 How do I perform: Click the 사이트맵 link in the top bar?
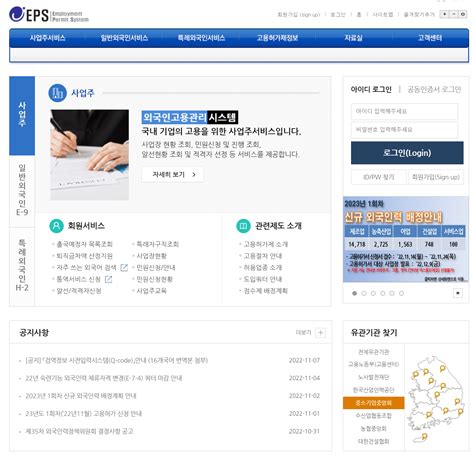coord(383,15)
